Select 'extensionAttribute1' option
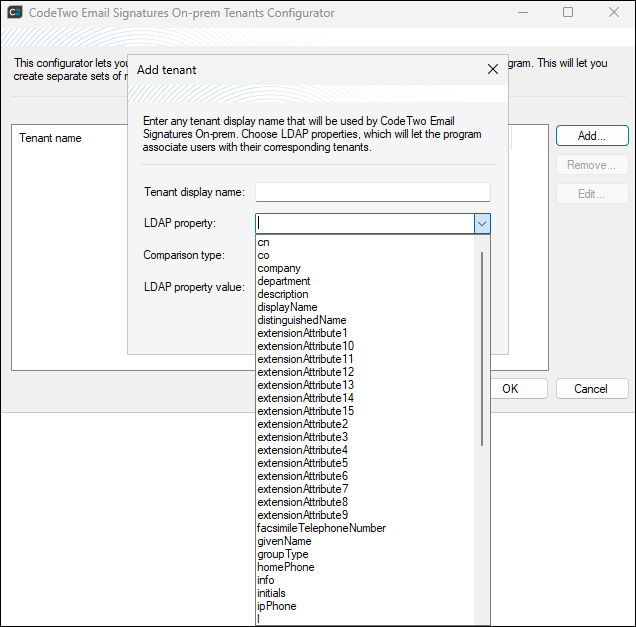 302,333
